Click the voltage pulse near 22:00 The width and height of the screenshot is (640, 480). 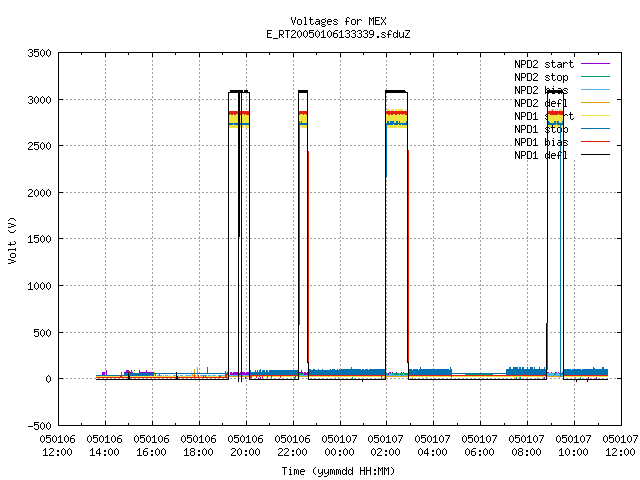click(303, 235)
